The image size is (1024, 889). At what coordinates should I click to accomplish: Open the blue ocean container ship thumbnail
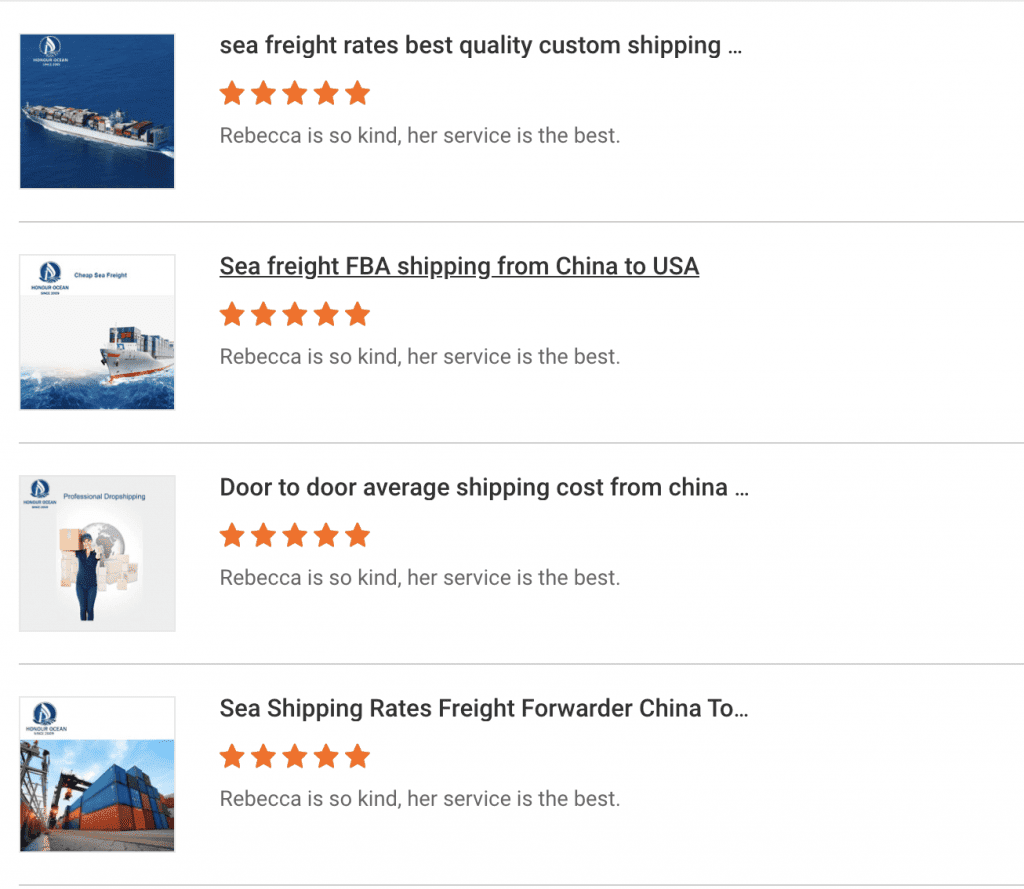pyautogui.click(x=97, y=111)
